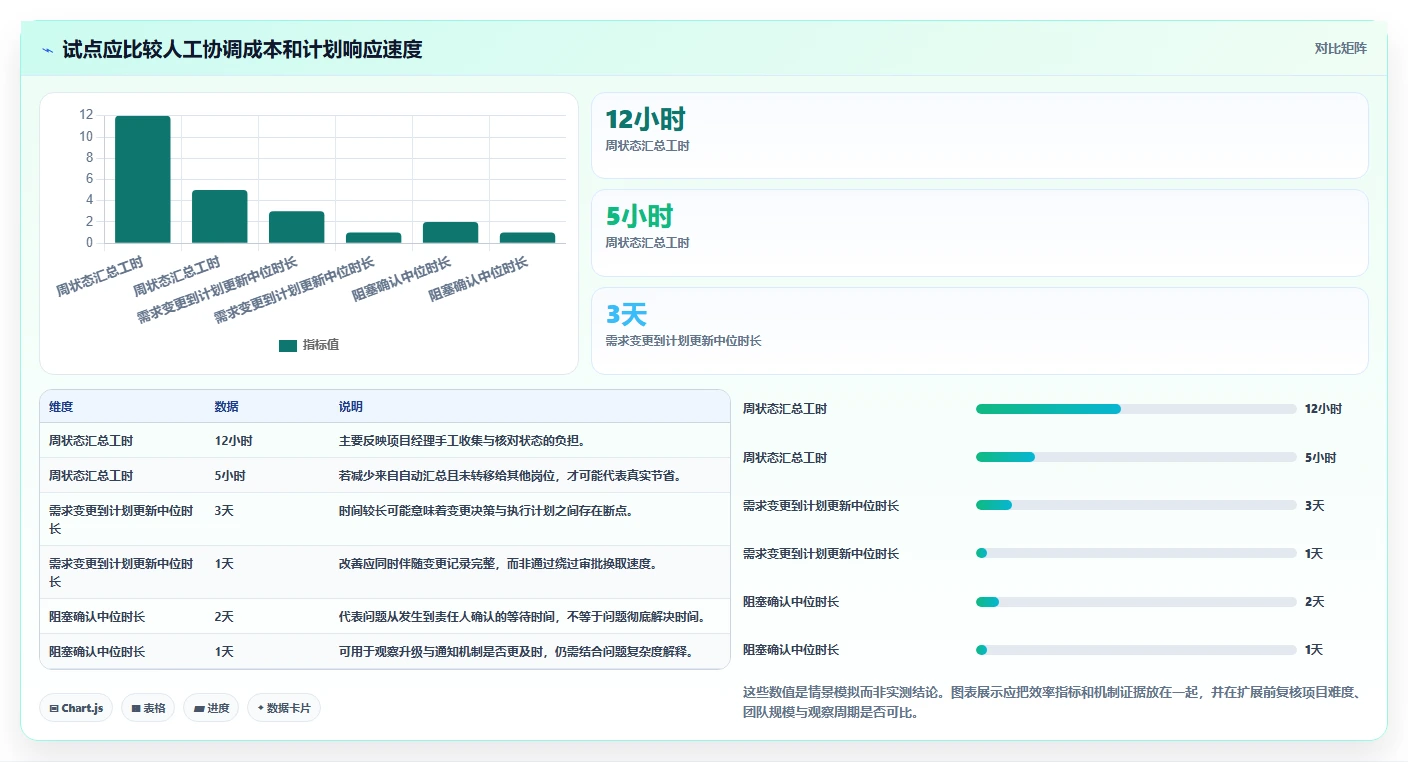Click the 12小时 value beside the top progress bar
The height and width of the screenshot is (762, 1408).
(x=1323, y=409)
